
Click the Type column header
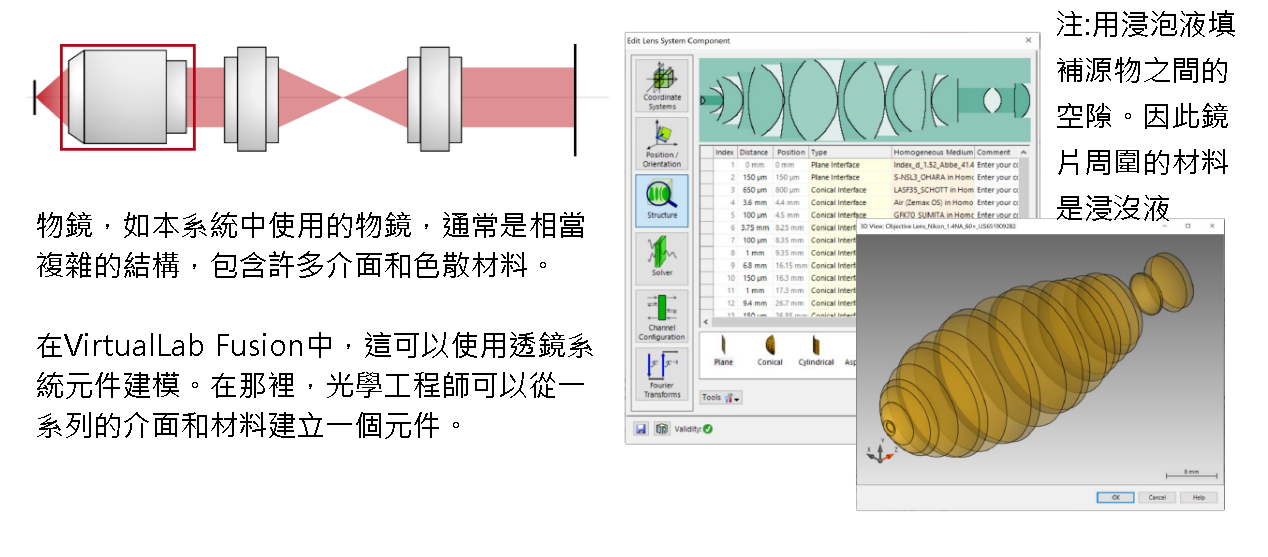coord(849,152)
